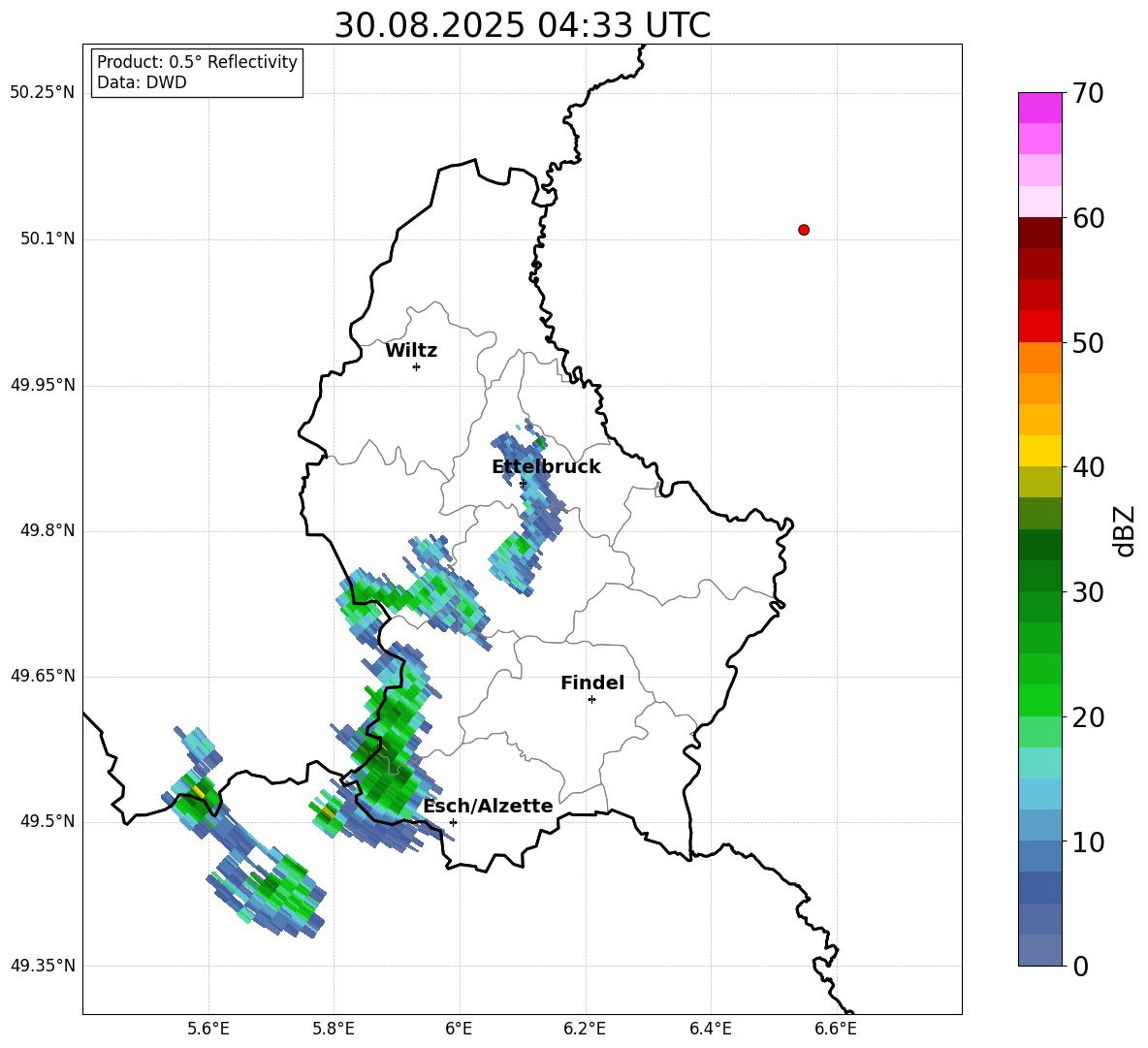Select the Ettelbruck city label
Viewport: 1148px width, 1048px height.
click(x=546, y=467)
